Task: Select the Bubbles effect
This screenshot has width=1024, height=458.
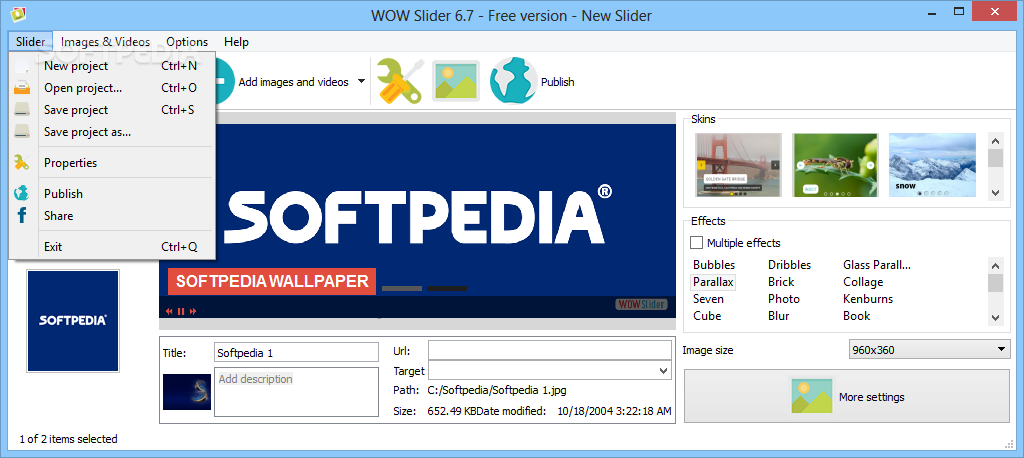Action: click(714, 265)
